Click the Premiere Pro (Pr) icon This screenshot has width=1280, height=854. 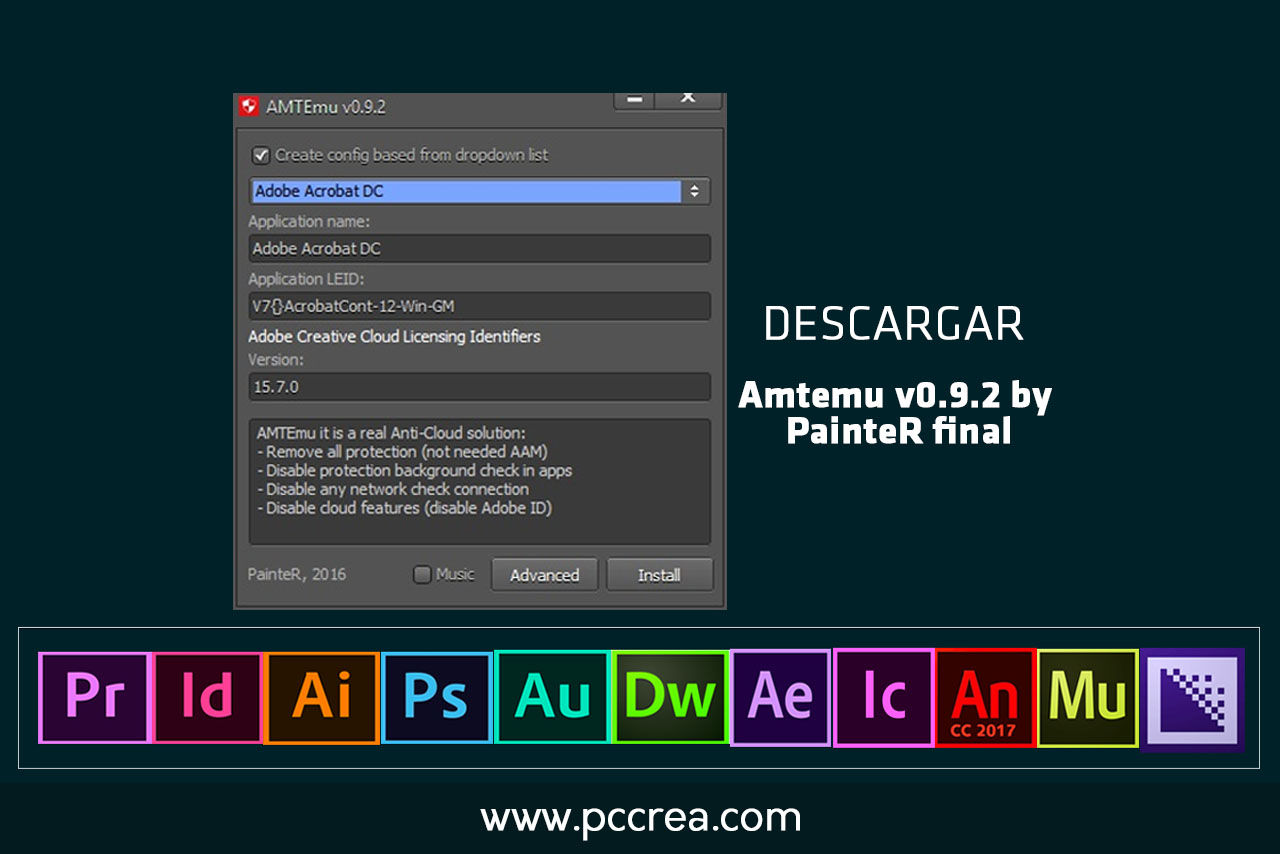pyautogui.click(x=94, y=697)
